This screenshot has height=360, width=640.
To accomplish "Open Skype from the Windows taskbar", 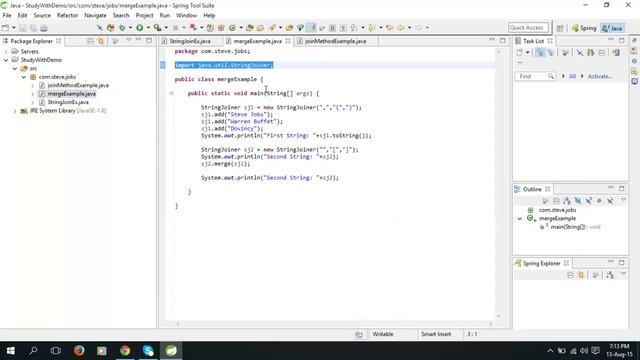I will [x=148, y=351].
